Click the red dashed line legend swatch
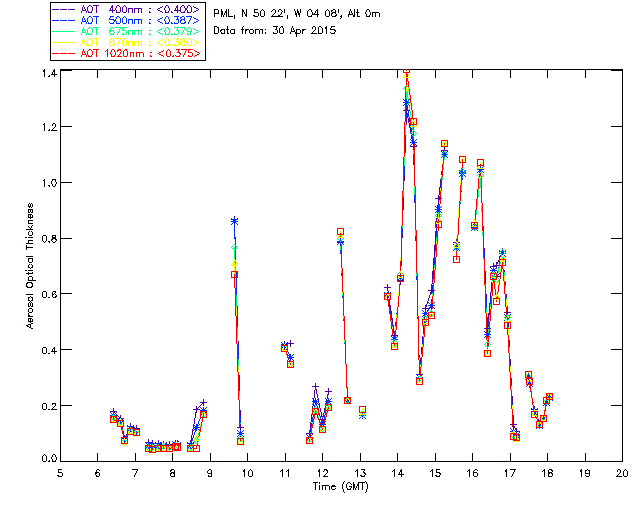This screenshot has width=640, height=512. (64, 53)
